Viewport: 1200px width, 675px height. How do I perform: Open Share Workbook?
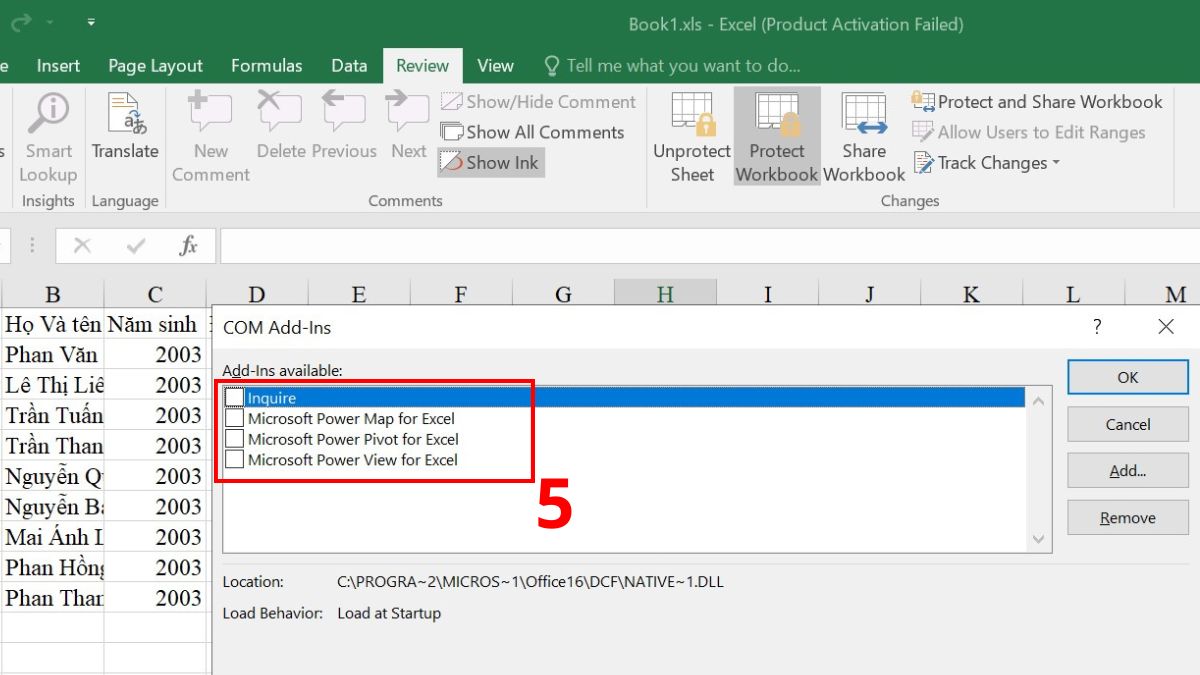click(863, 135)
